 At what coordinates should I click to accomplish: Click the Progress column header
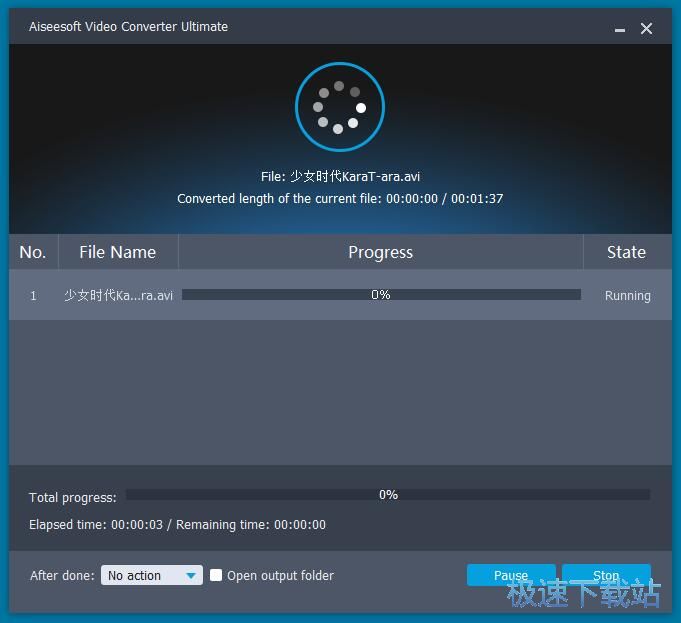380,252
